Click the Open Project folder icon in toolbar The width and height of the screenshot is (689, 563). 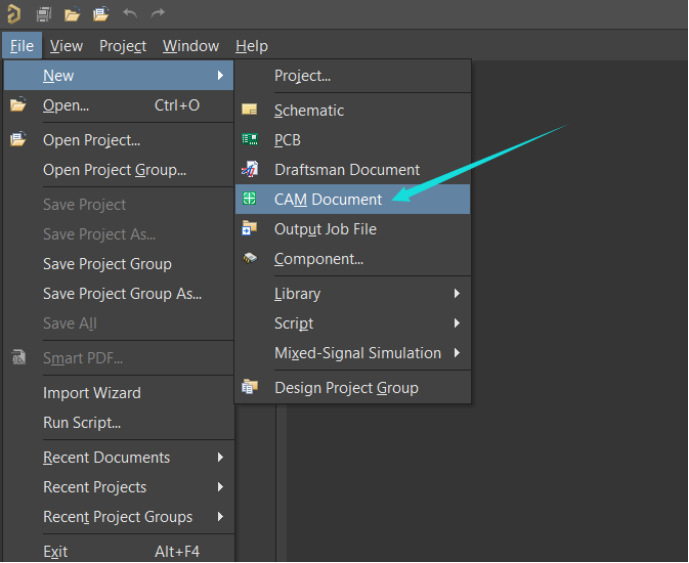[101, 14]
